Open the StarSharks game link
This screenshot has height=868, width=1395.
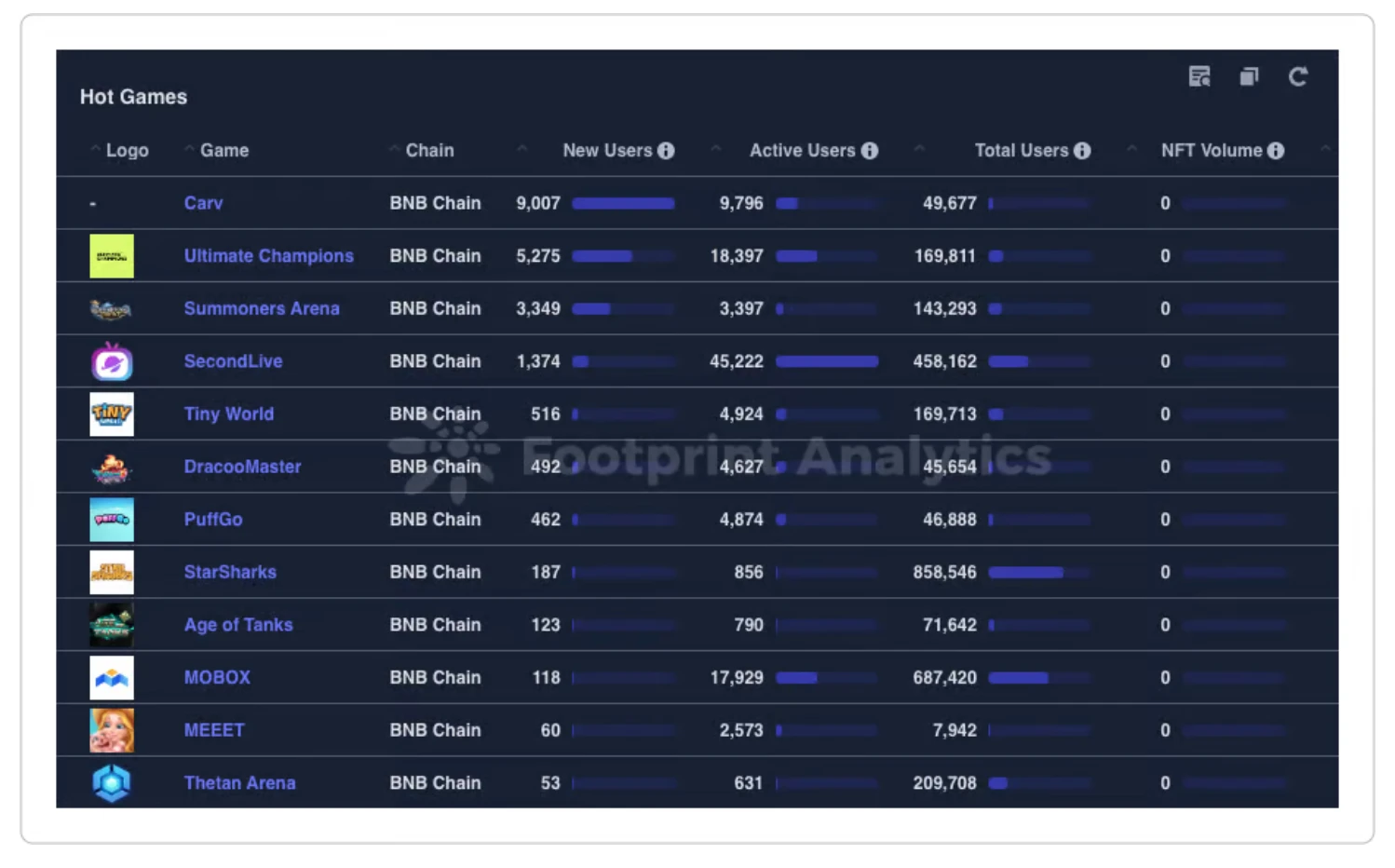click(230, 573)
